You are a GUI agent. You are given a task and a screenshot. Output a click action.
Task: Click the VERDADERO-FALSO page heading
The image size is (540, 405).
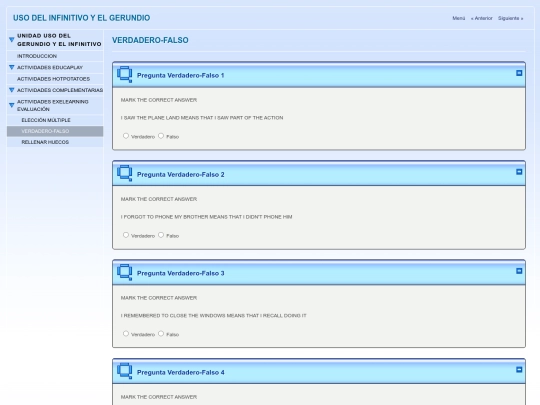[x=150, y=40]
